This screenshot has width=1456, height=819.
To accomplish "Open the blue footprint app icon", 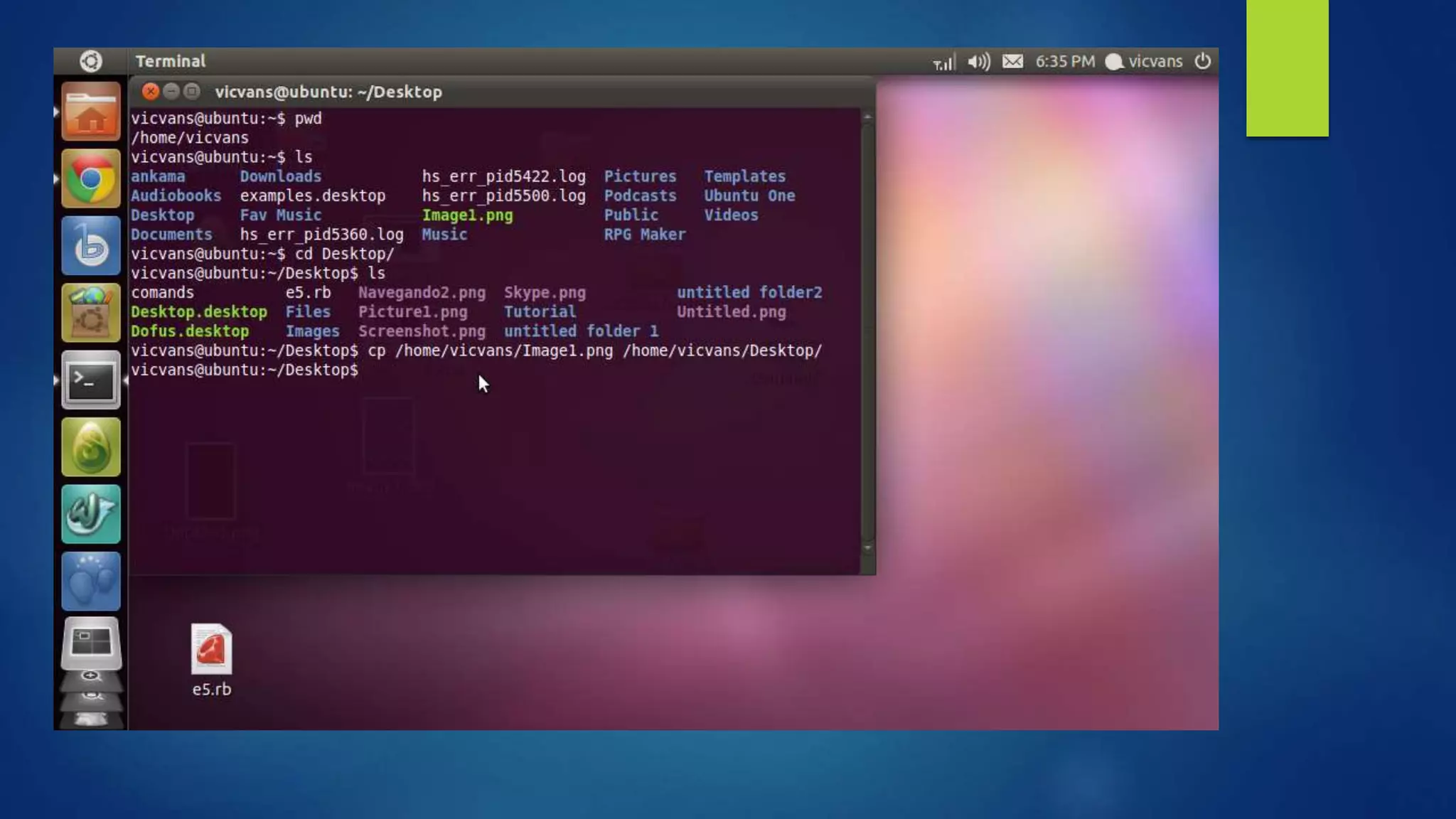I will [x=90, y=581].
